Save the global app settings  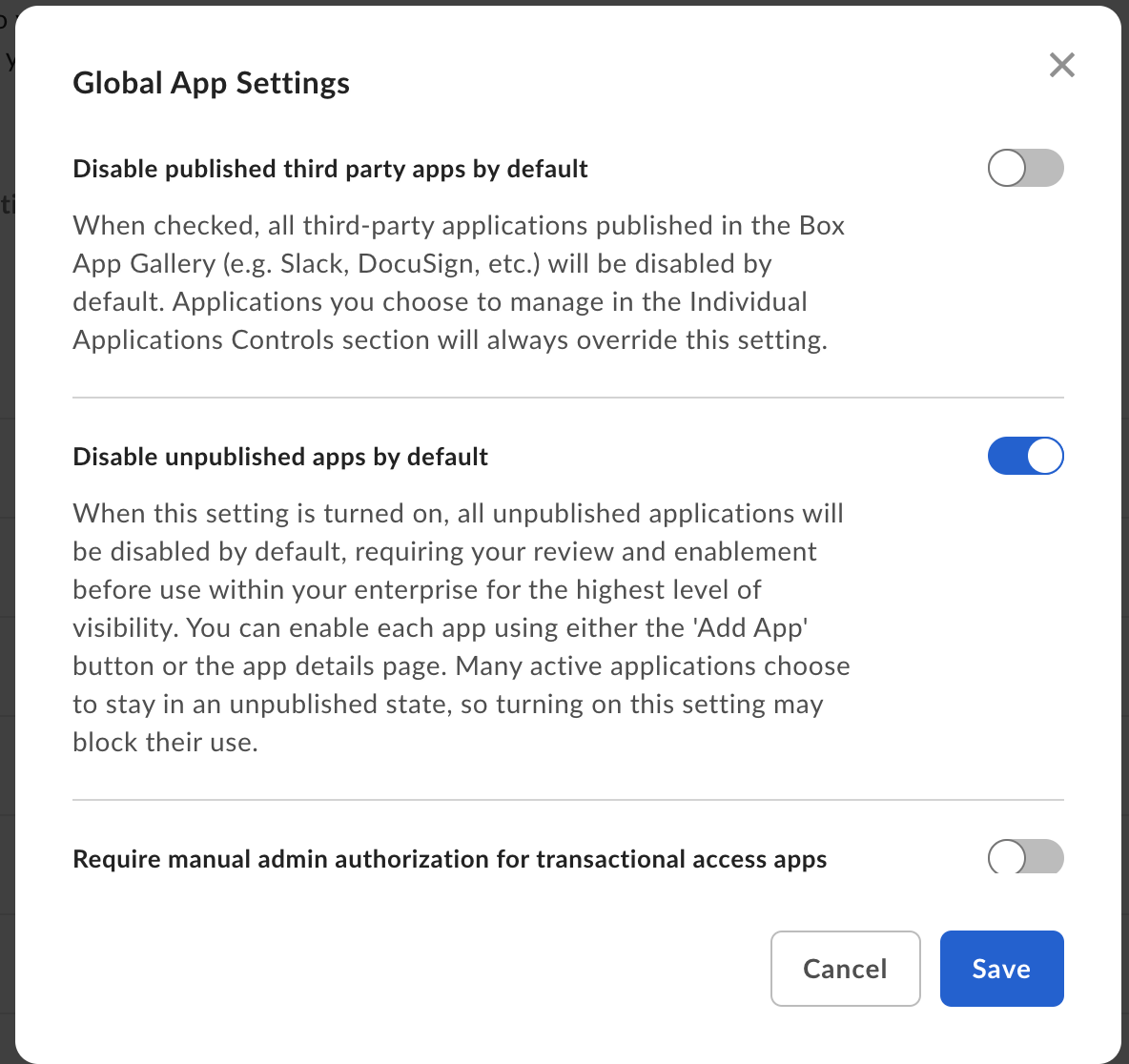[1001, 969]
